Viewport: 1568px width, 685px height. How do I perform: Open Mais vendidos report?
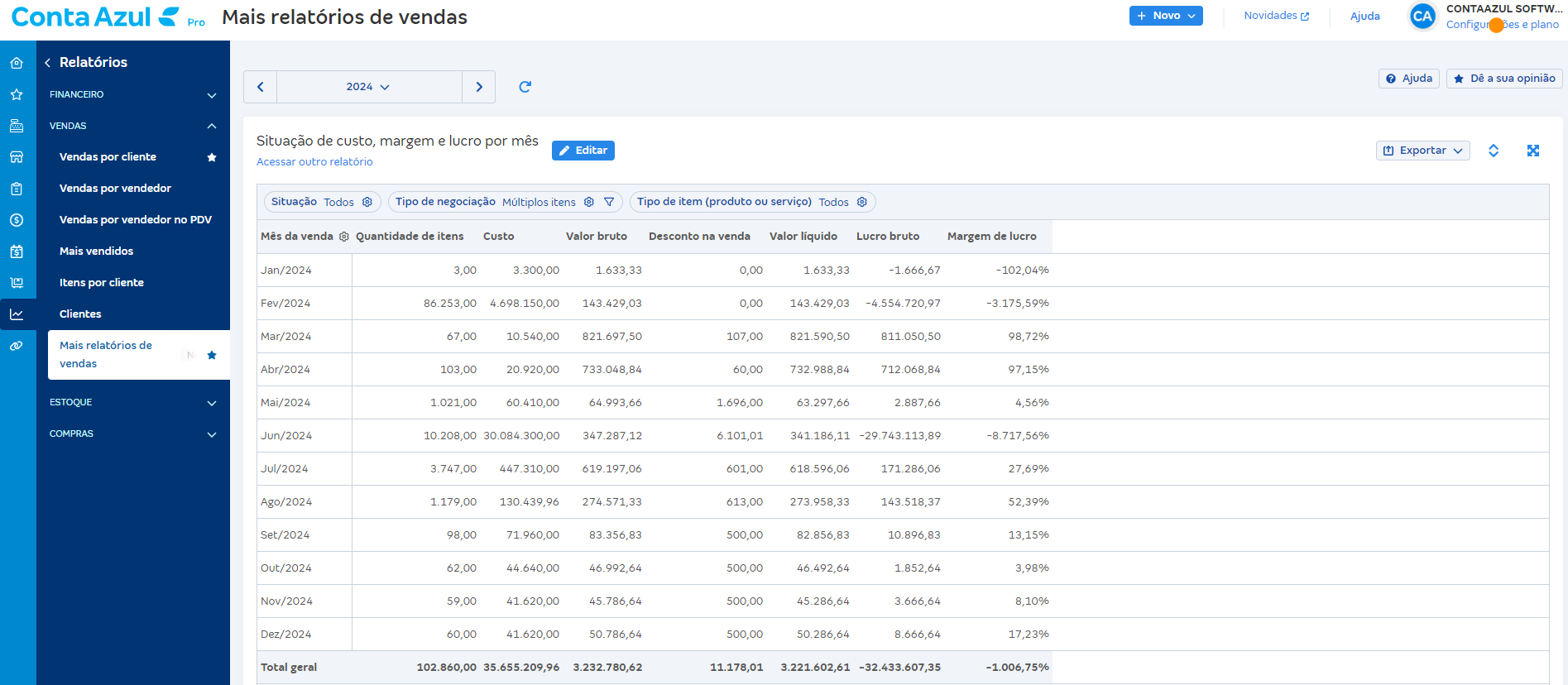[96, 251]
